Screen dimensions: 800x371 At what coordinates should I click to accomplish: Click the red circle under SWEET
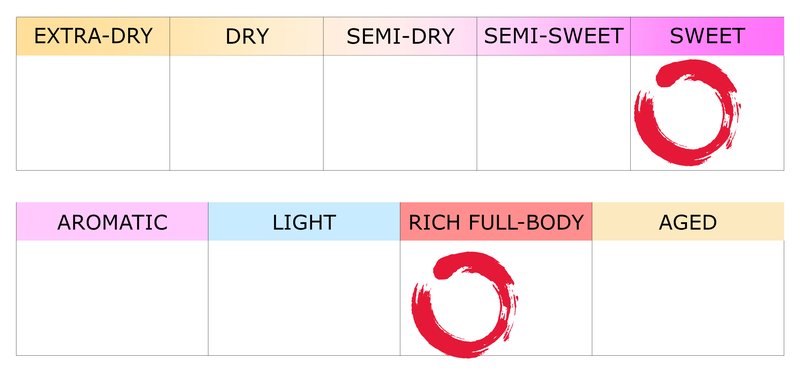(x=687, y=113)
